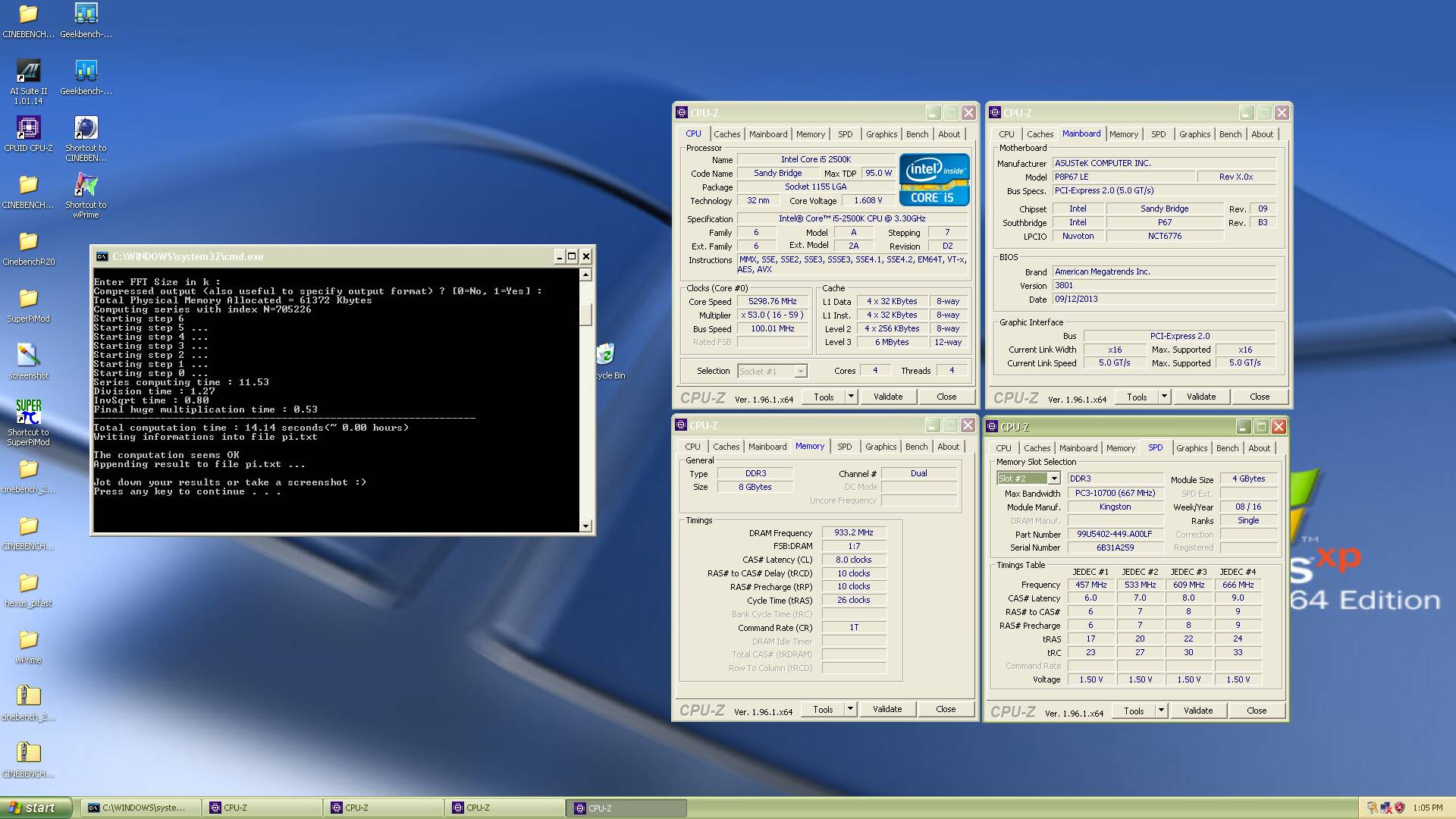This screenshot has width=1456, height=819.
Task: Click the Core Voltage value 1.608 V
Action: tap(868, 200)
